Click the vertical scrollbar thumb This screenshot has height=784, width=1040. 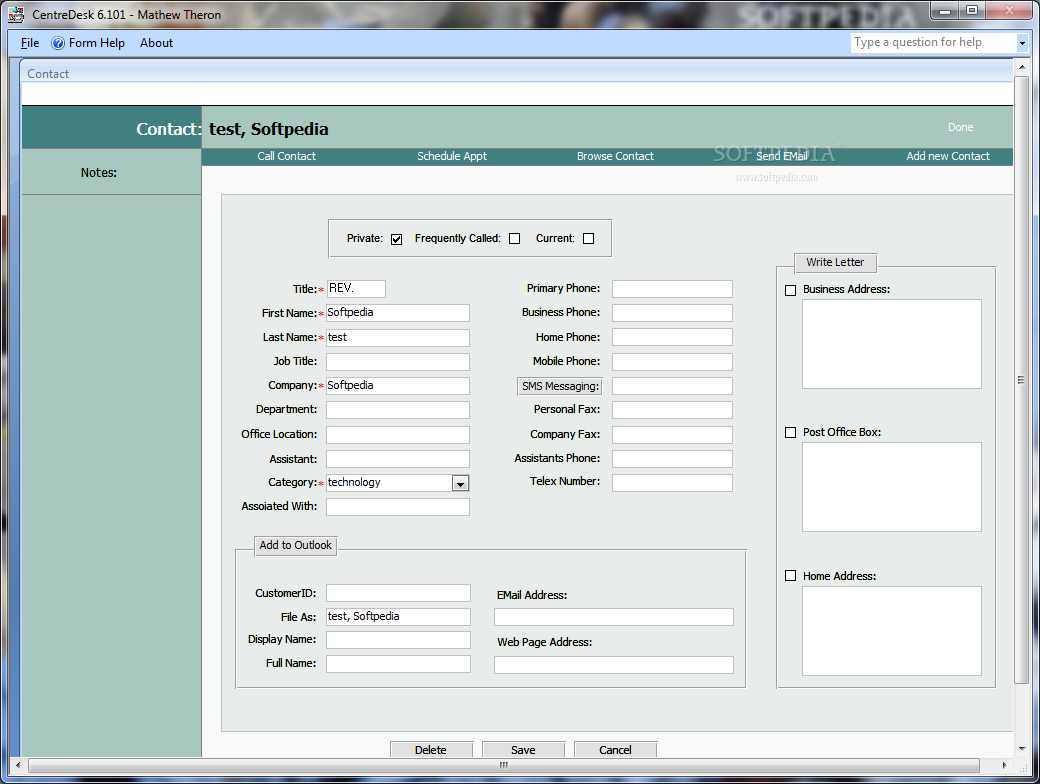1021,380
